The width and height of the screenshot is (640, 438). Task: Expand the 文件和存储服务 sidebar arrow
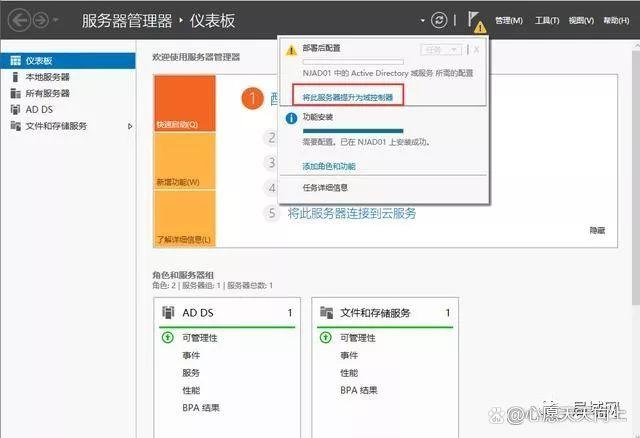tap(130, 126)
